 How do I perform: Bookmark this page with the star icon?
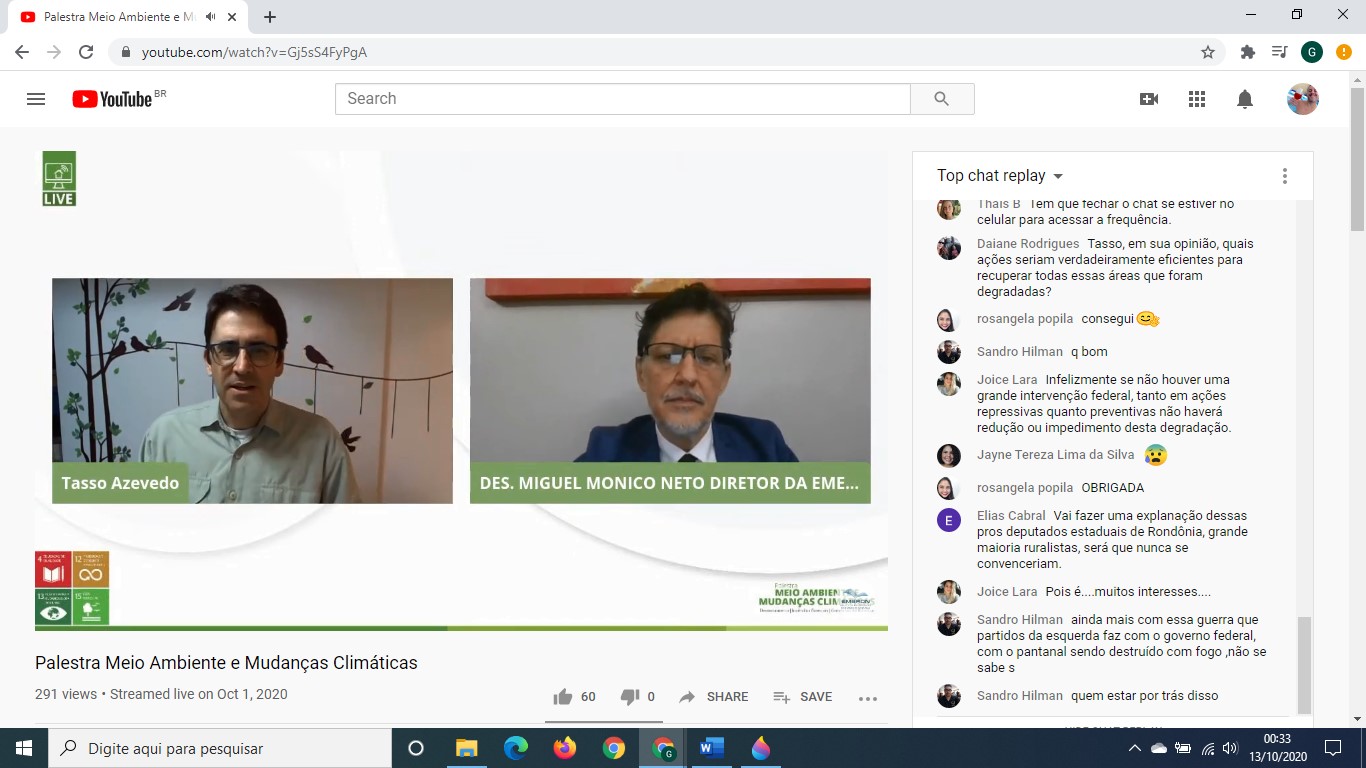tap(1208, 52)
